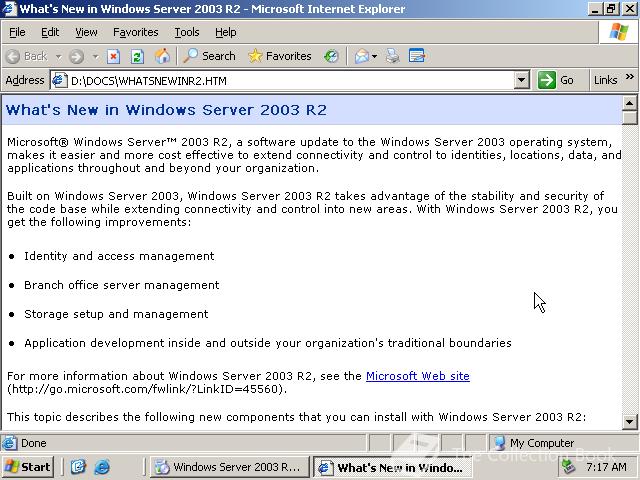Click the Show Desktop quick launch icon
Image resolution: width=640 pixels, height=480 pixels.
point(78,467)
